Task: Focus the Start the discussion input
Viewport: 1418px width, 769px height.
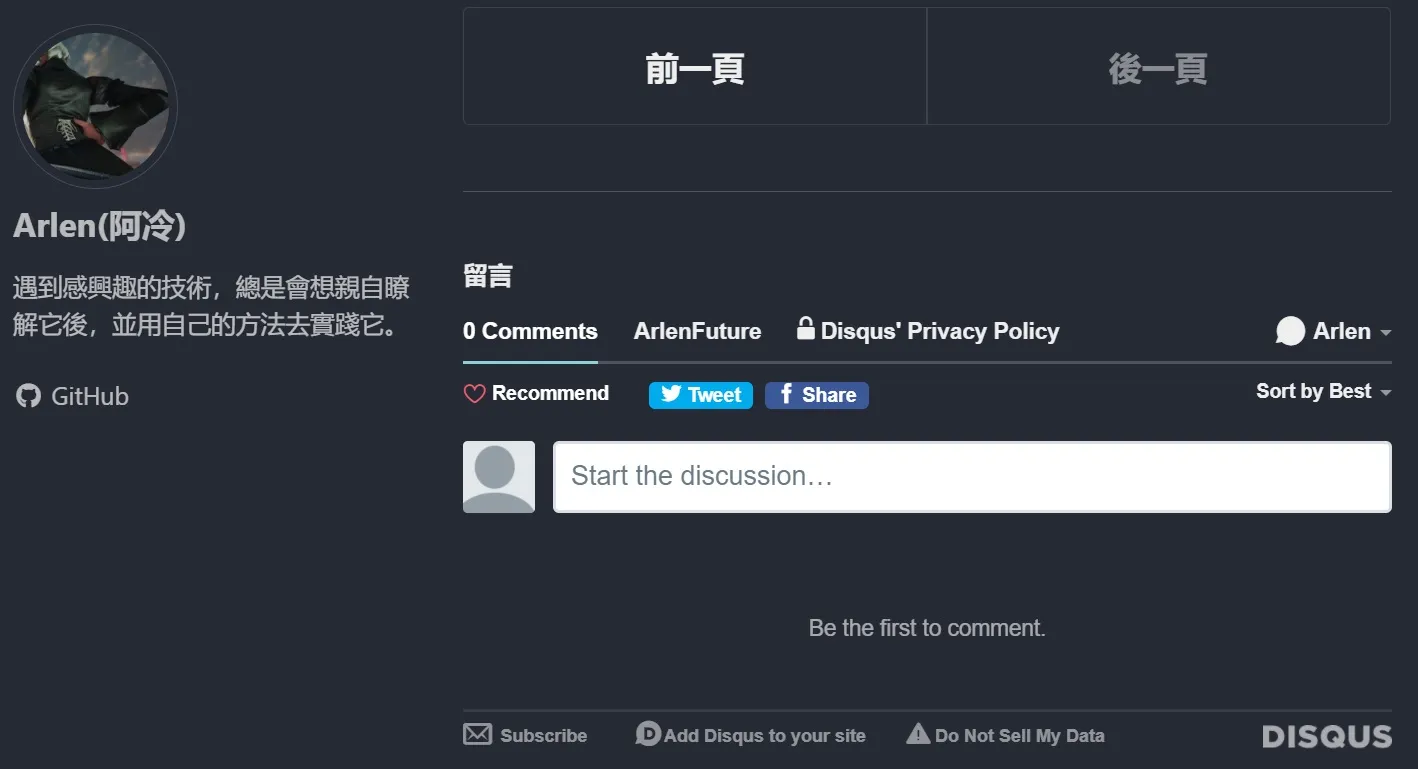Action: pos(971,476)
